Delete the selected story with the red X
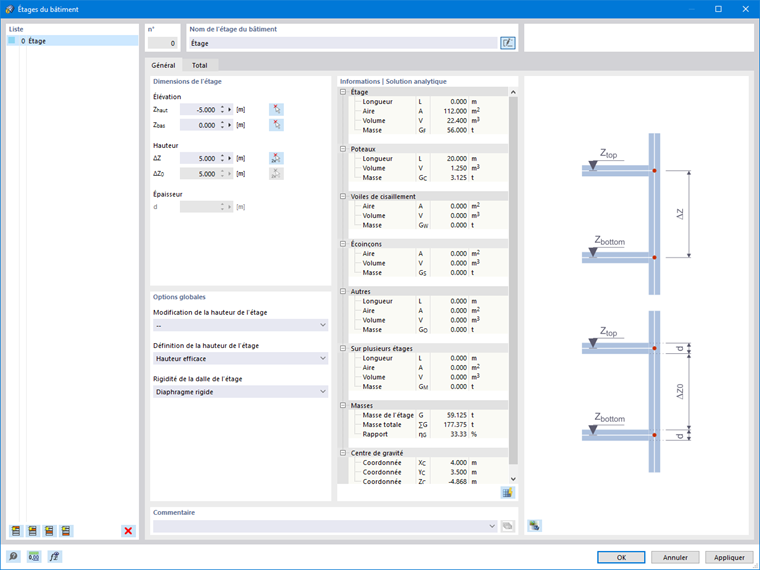760x570 pixels. tap(128, 531)
